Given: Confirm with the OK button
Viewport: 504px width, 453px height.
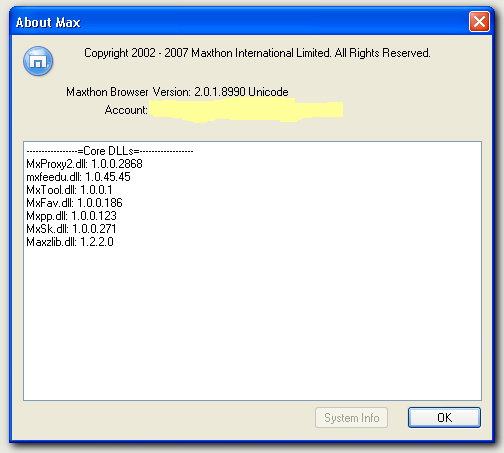Looking at the screenshot, I should [444, 417].
